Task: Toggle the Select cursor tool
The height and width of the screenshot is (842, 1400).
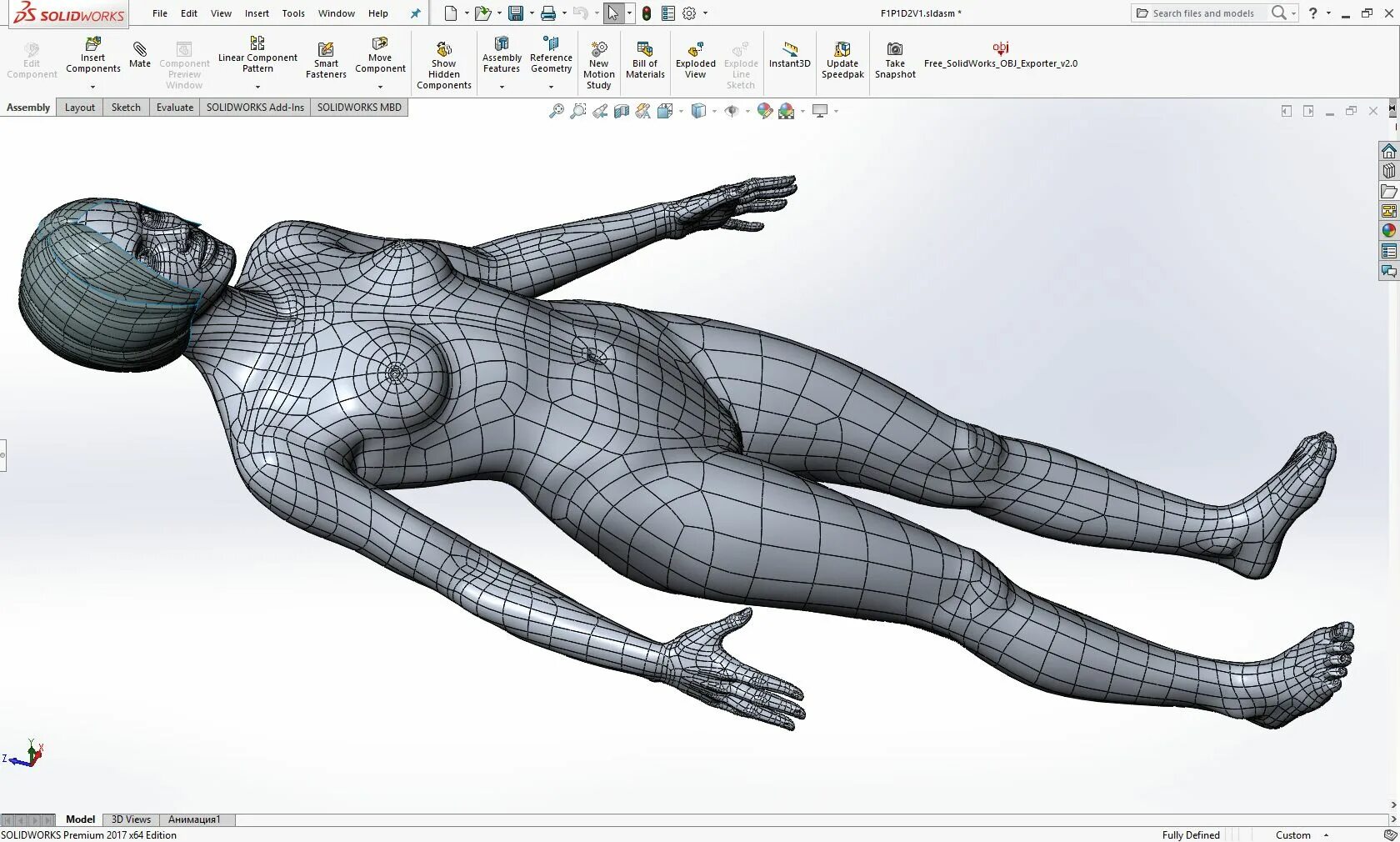Action: [613, 13]
